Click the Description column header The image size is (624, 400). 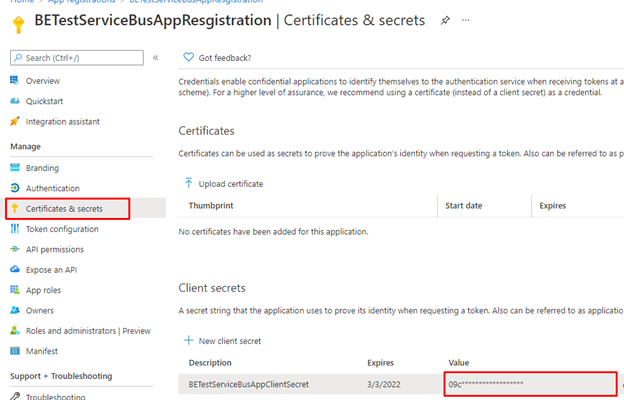point(210,363)
